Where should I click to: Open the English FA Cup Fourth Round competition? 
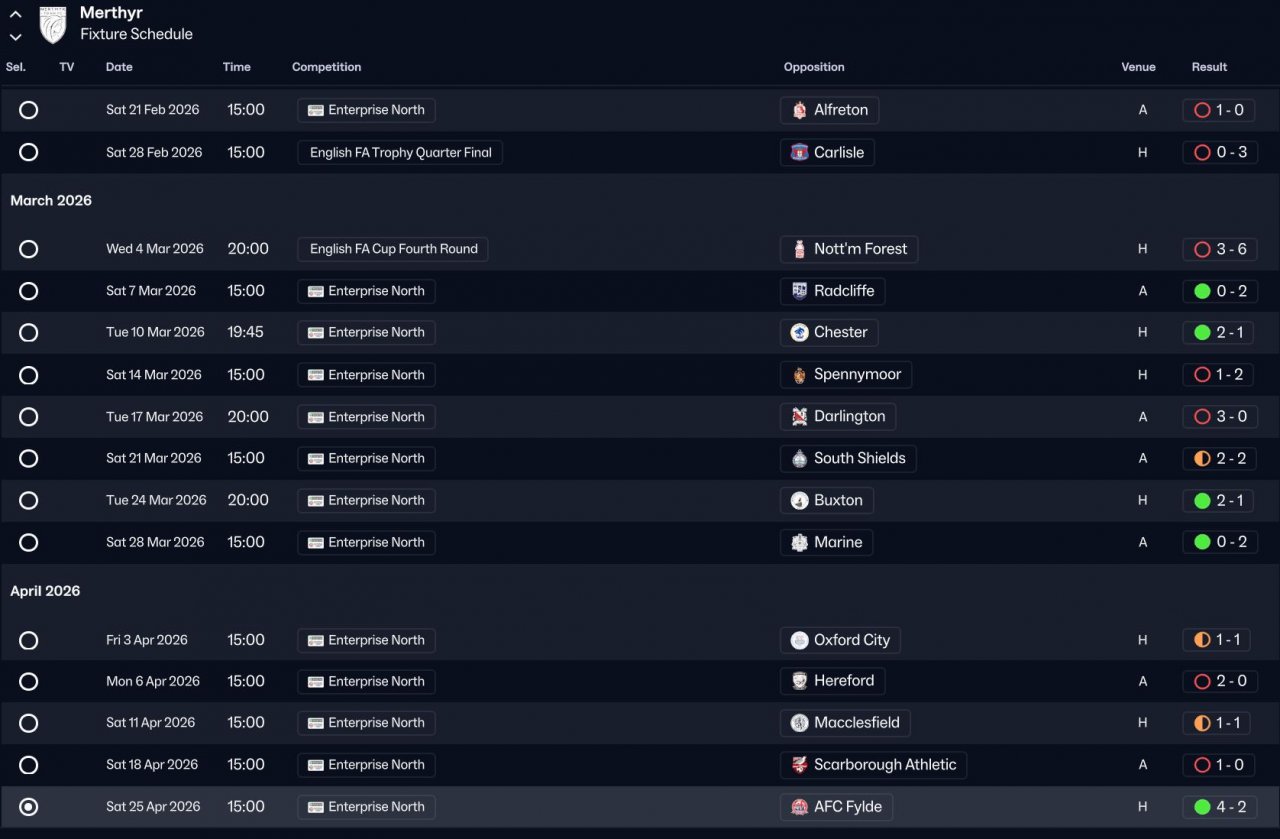(393, 249)
